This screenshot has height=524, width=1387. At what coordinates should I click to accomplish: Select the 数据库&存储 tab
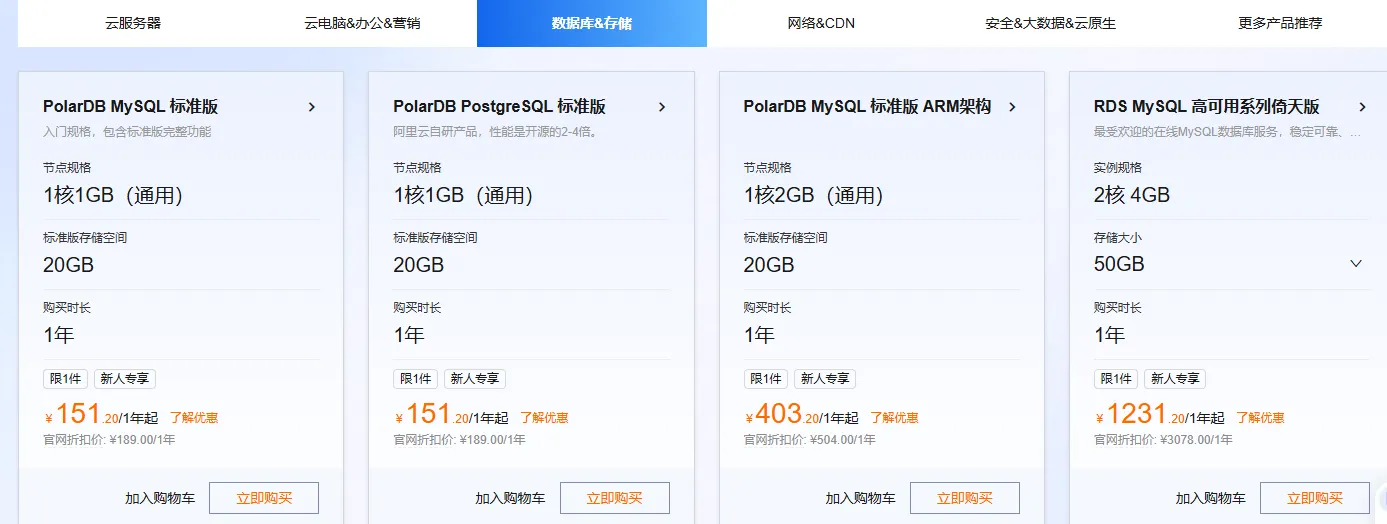[x=592, y=23]
